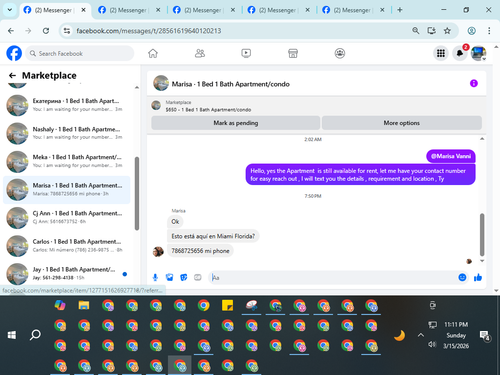500x375 pixels.
Task: Reload the page
Action: click(x=46, y=31)
